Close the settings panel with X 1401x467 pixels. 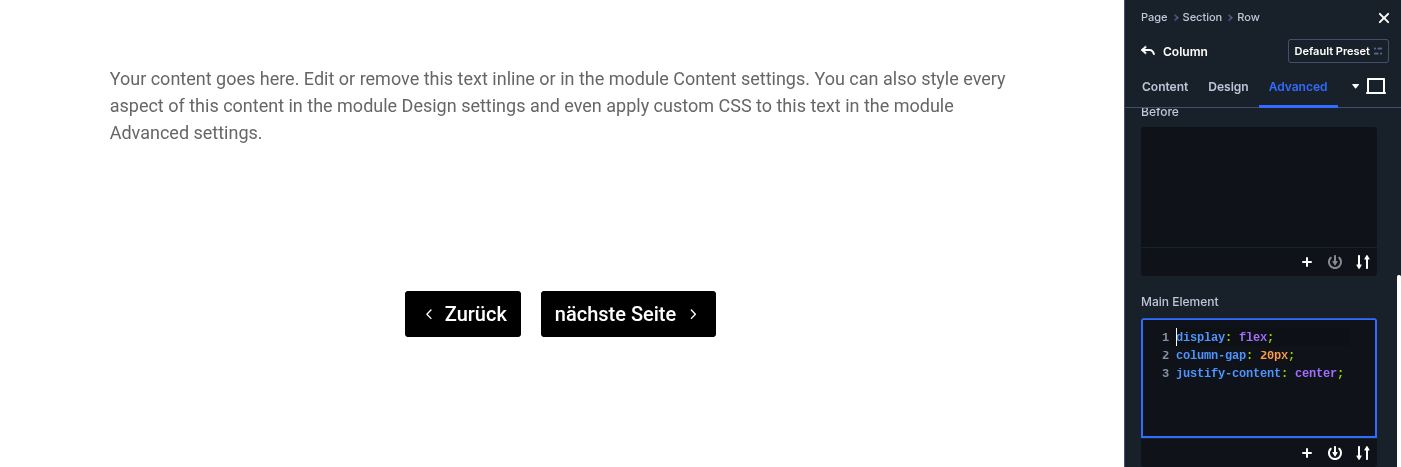coord(1384,18)
